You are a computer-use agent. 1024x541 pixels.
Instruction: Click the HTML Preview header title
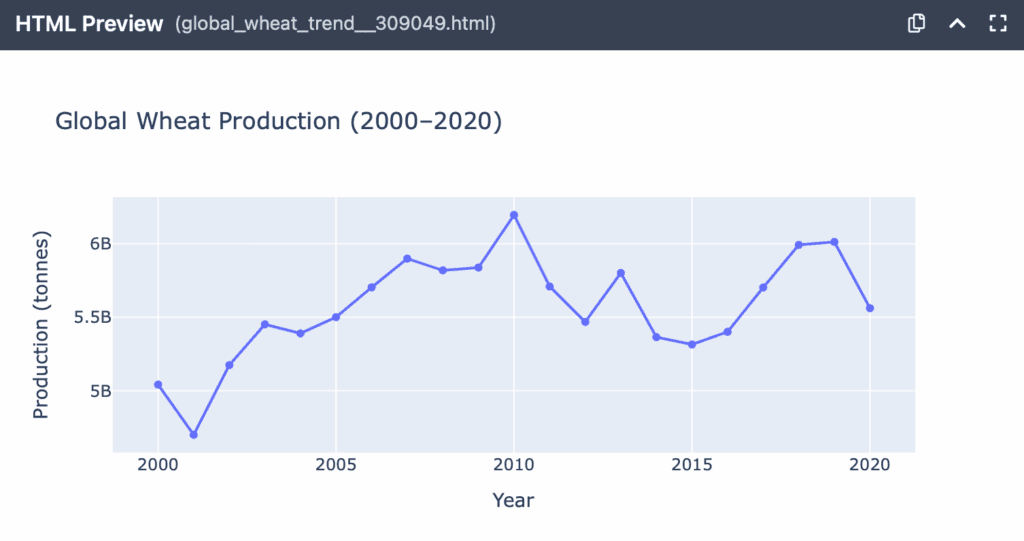tap(89, 24)
